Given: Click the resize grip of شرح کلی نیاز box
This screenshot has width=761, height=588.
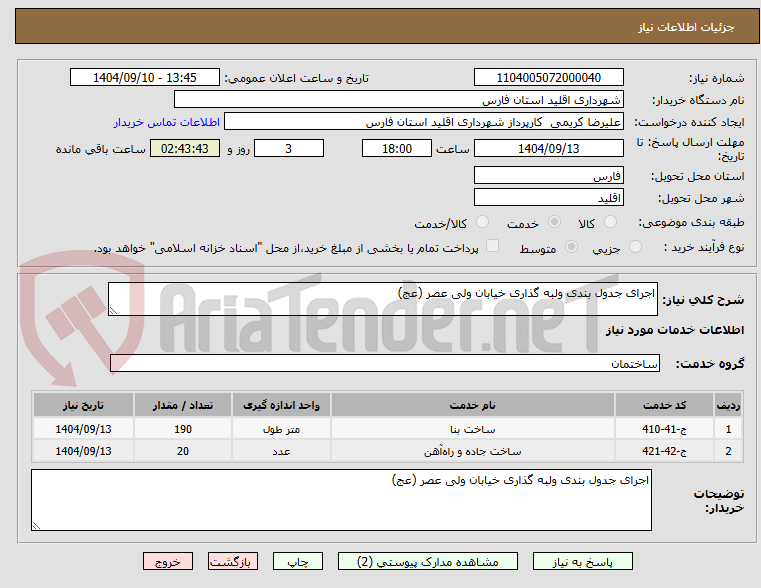Looking at the screenshot, I should [113, 310].
